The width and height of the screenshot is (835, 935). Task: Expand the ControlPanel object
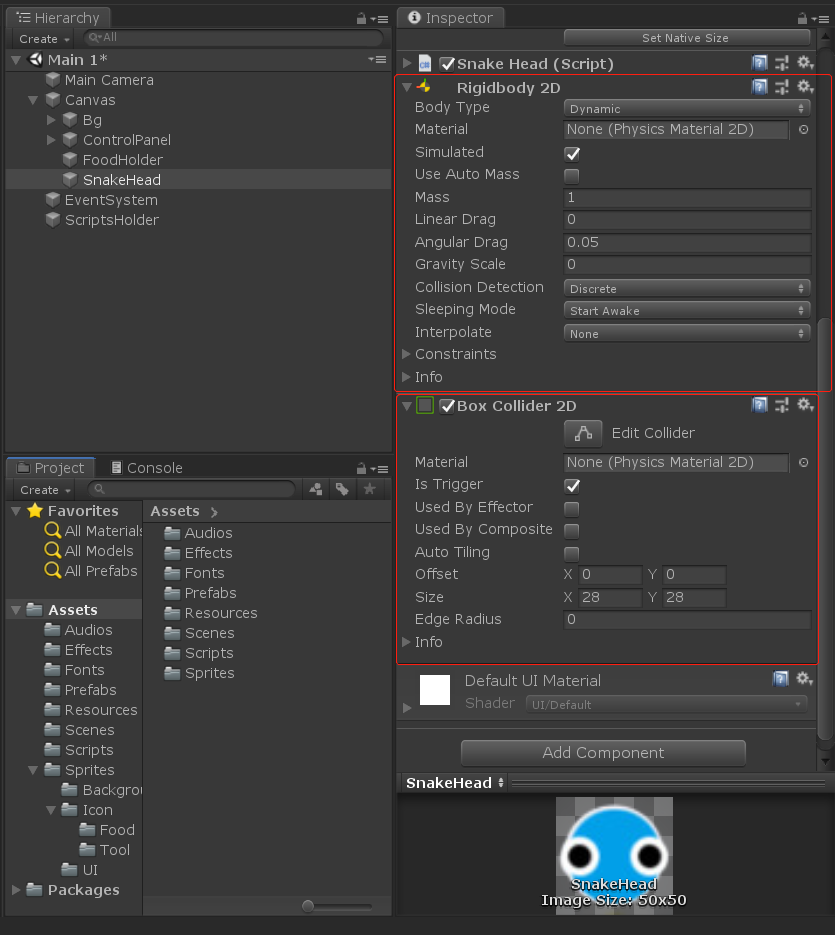click(51, 140)
